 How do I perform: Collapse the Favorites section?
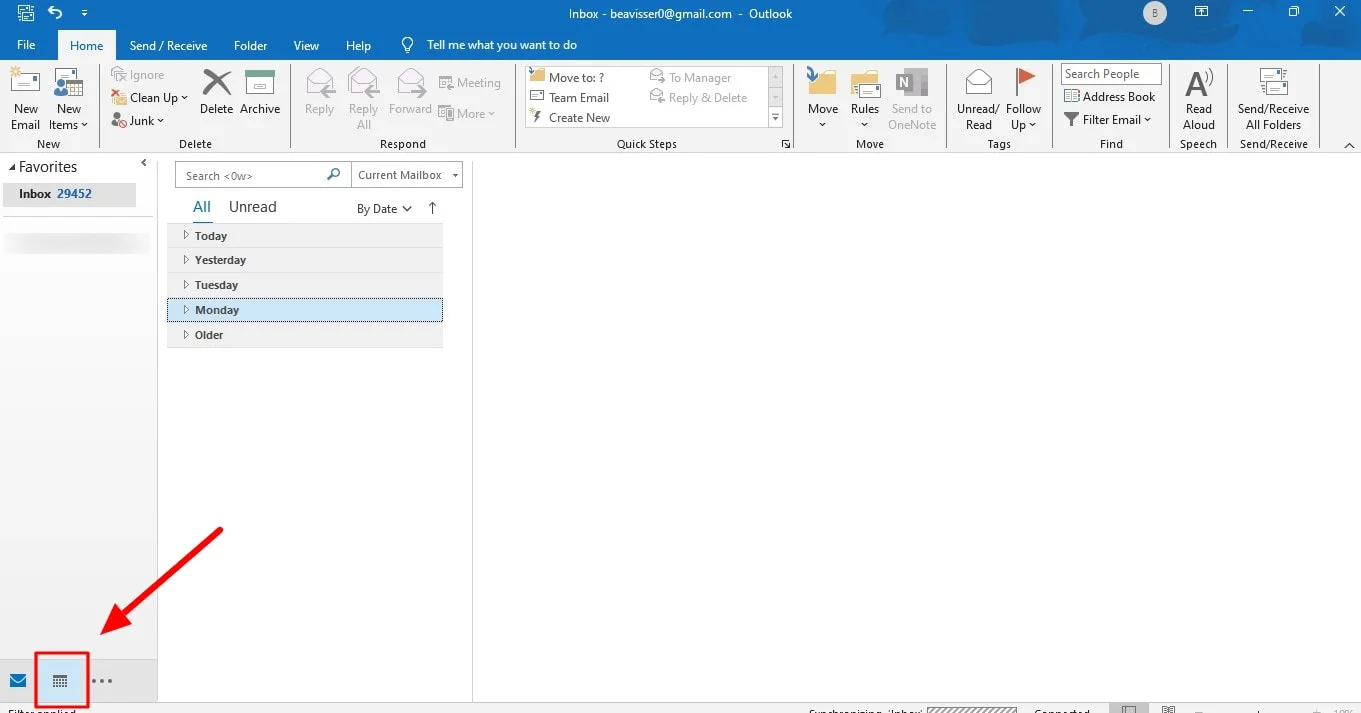[12, 167]
